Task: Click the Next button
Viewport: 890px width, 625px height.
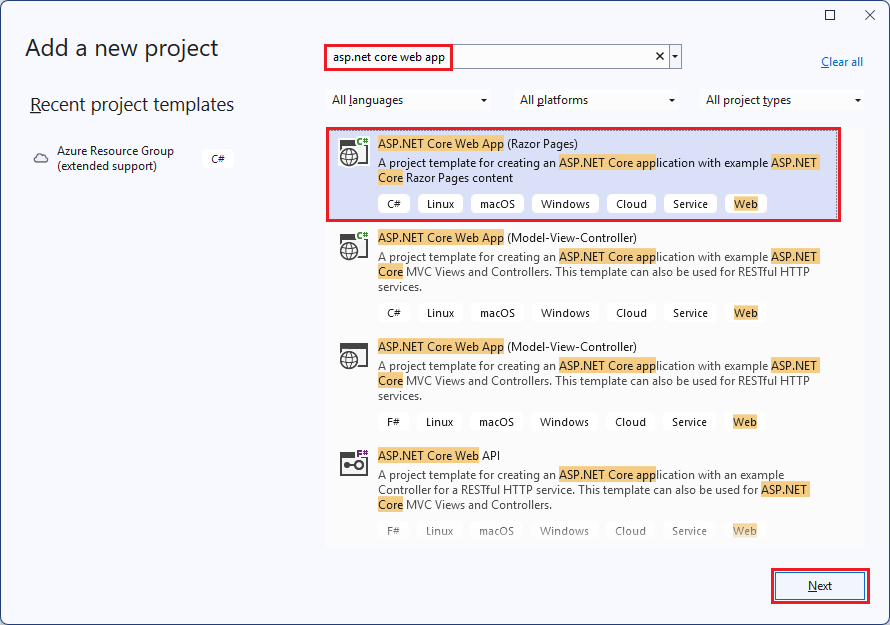Action: click(819, 586)
